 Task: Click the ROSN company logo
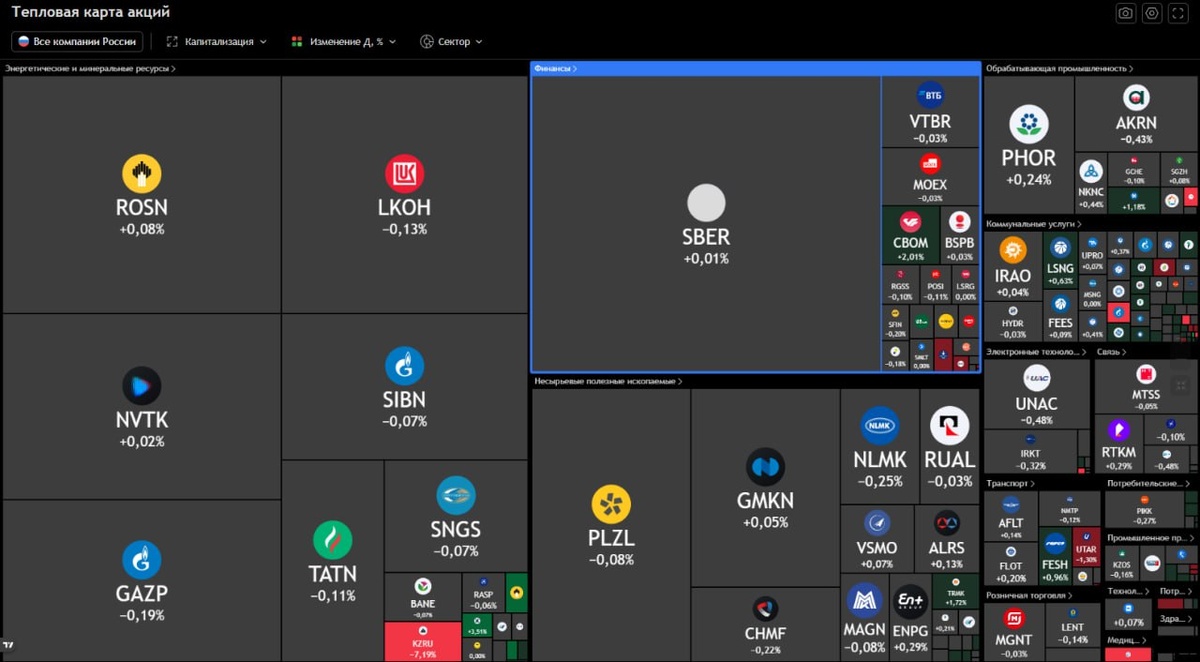142,173
